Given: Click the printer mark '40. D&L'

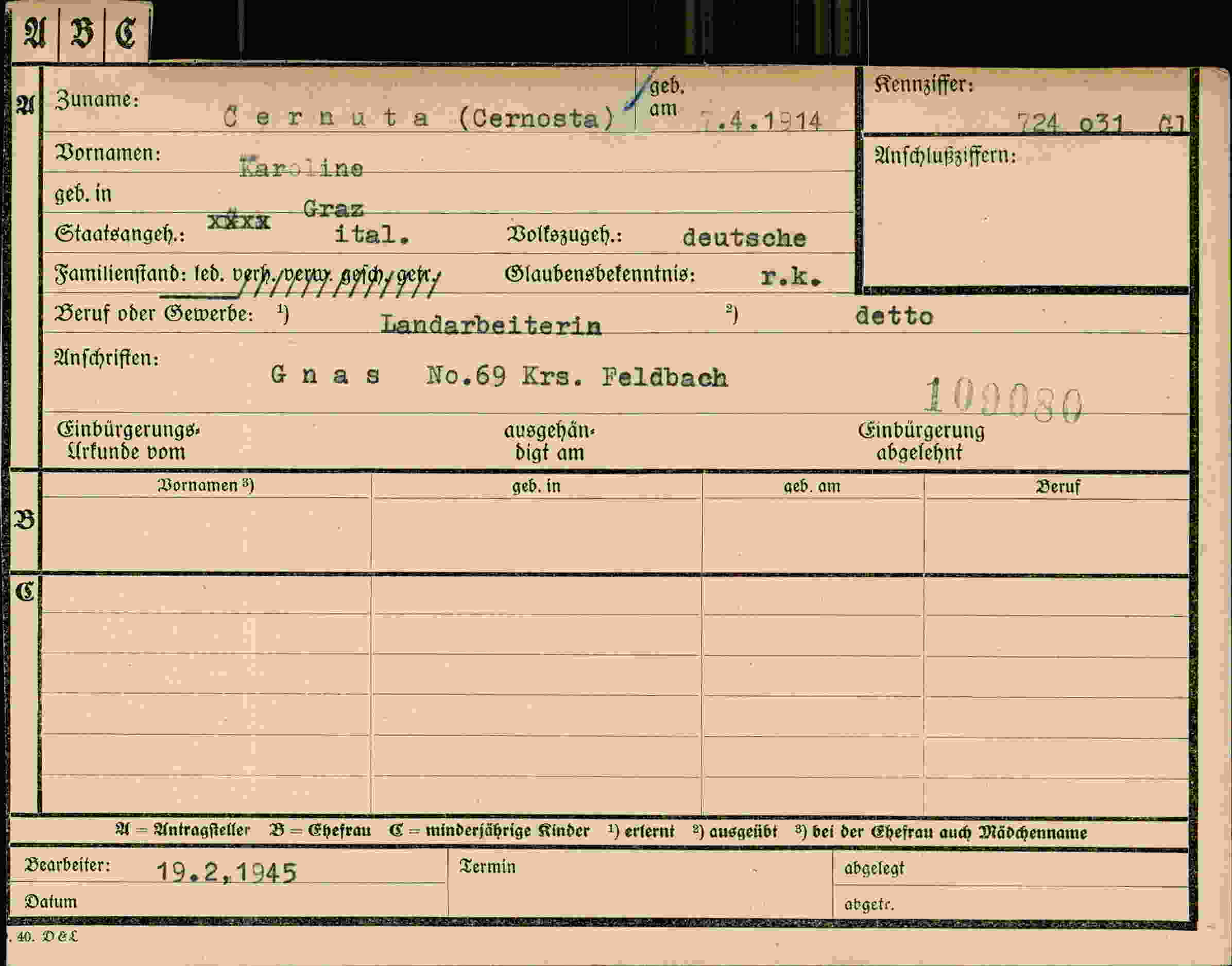Looking at the screenshot, I should point(46,937).
